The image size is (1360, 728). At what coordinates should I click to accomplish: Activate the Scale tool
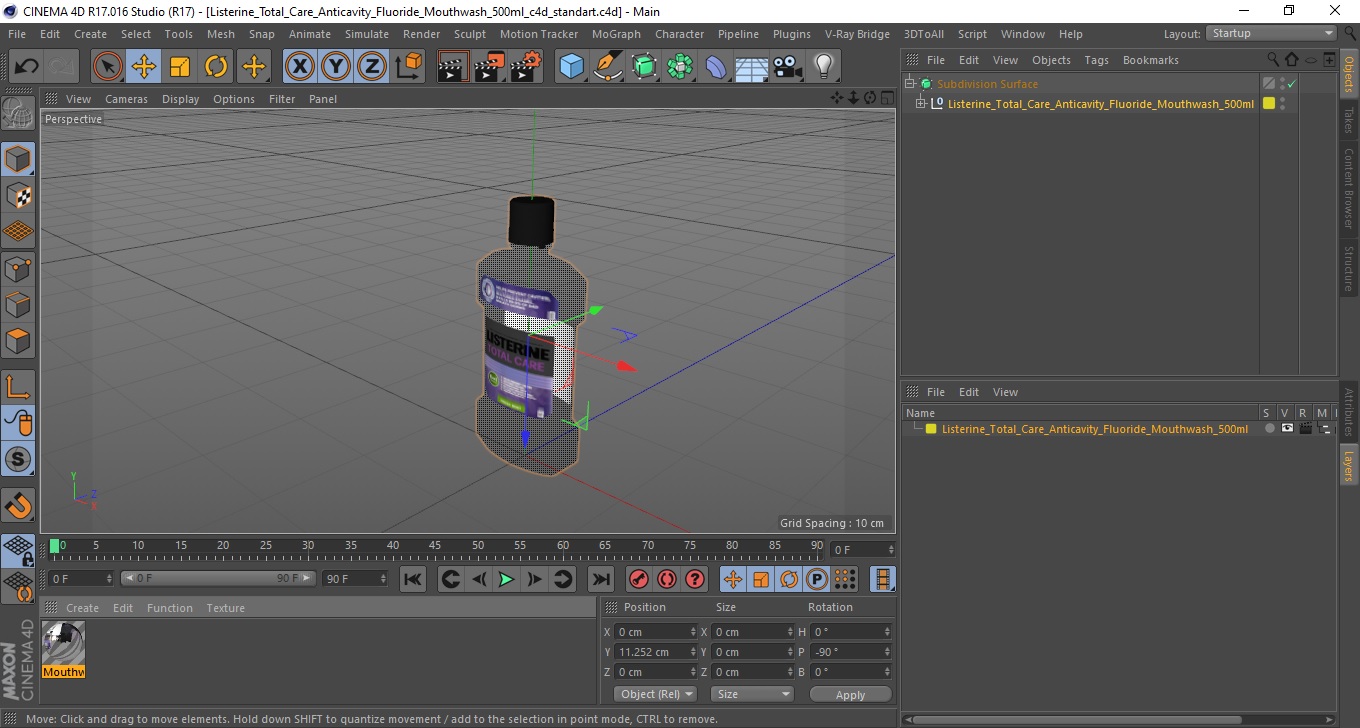(x=180, y=67)
